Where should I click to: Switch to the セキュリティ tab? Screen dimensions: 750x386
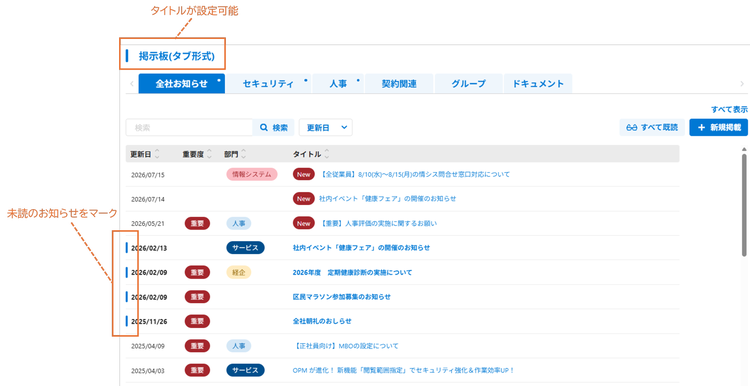click(x=268, y=84)
